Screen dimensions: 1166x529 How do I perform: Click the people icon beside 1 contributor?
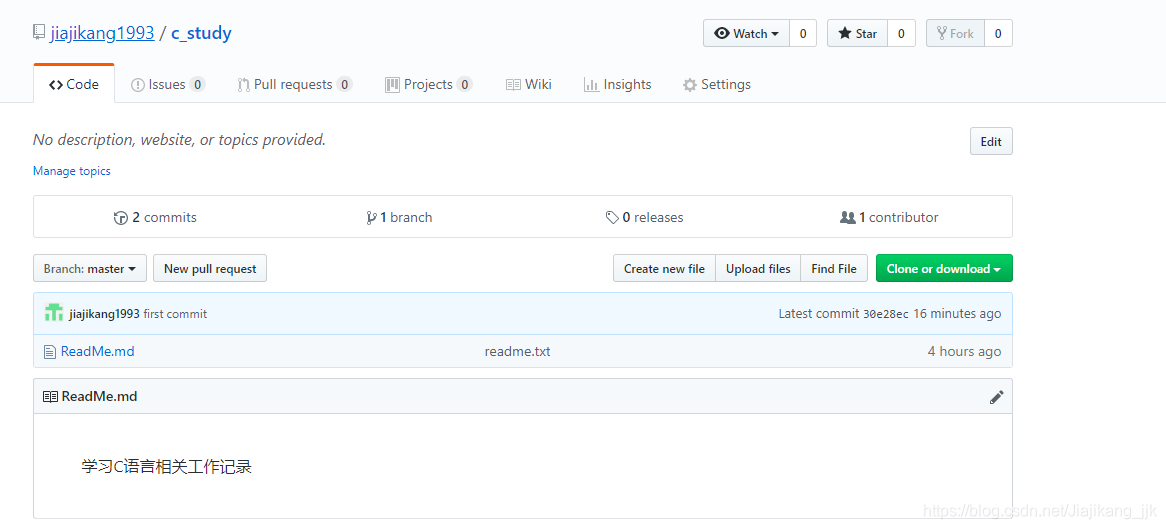[847, 218]
